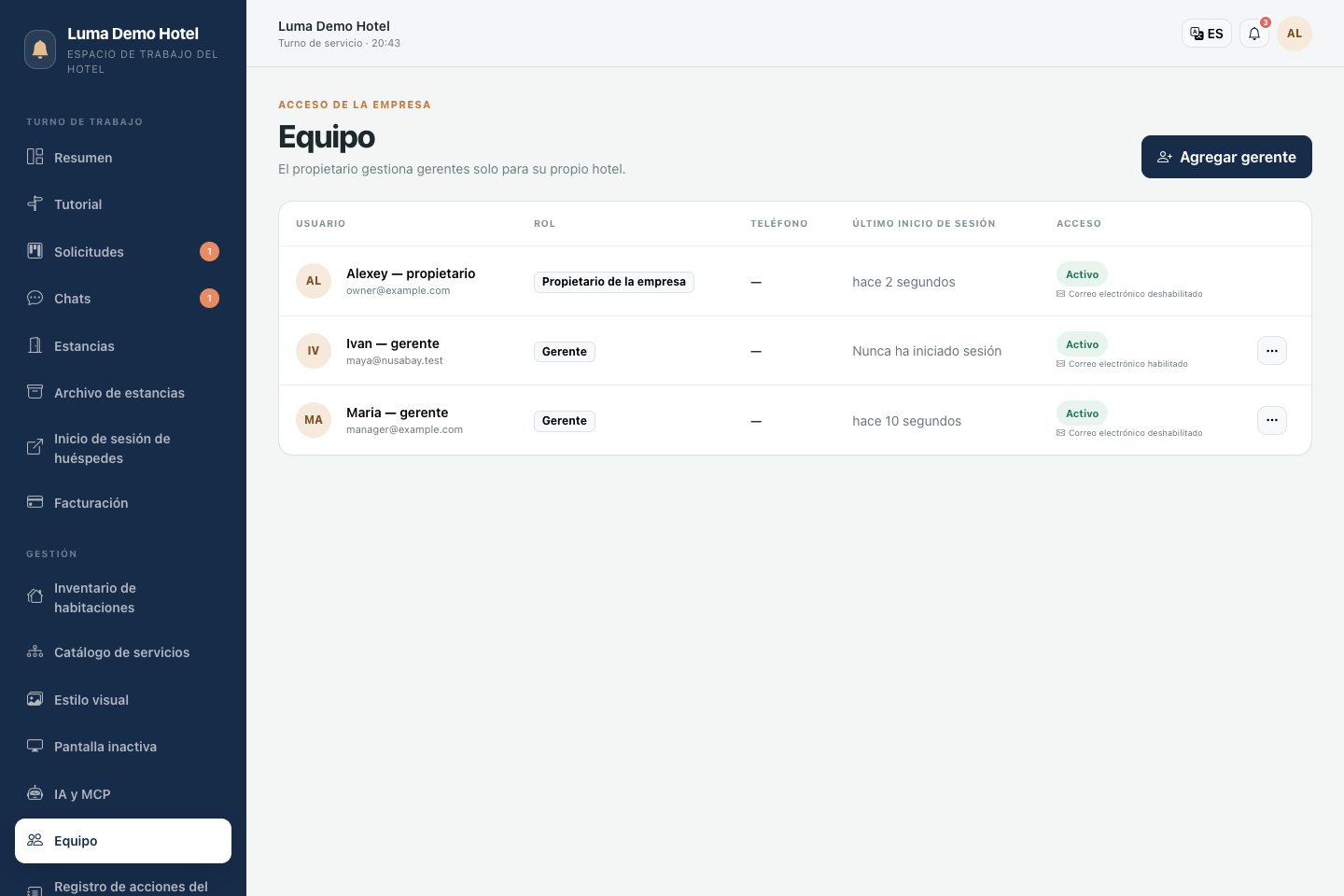This screenshot has height=896, width=1344.
Task: Open Registro de acciones sidebar item
Action: (x=123, y=886)
